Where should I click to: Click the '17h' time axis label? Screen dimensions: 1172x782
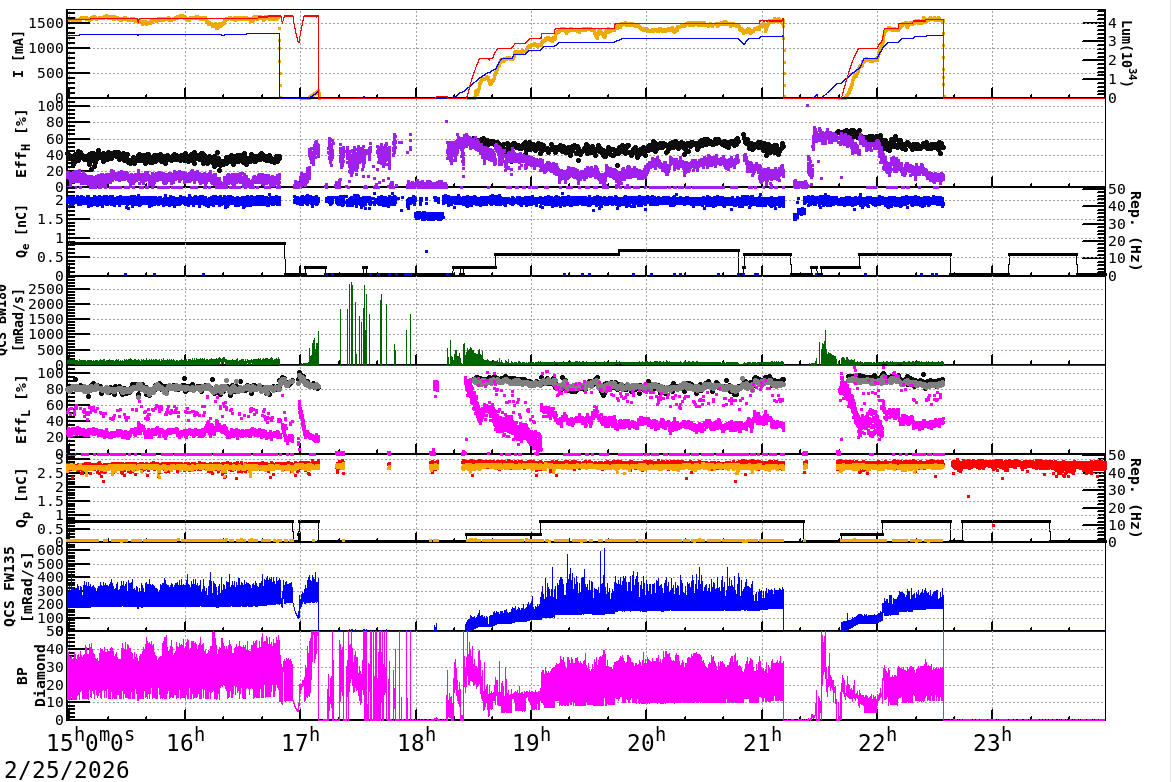click(x=300, y=740)
